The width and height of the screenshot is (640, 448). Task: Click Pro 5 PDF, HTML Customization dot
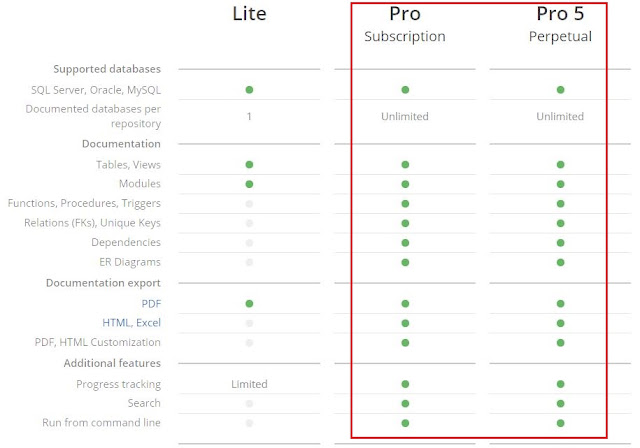tap(560, 343)
